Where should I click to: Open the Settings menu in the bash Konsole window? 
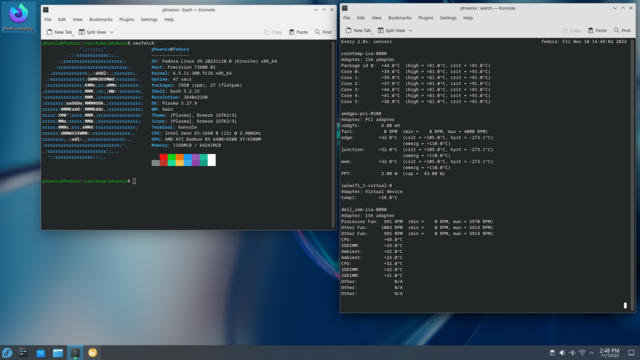[x=149, y=19]
